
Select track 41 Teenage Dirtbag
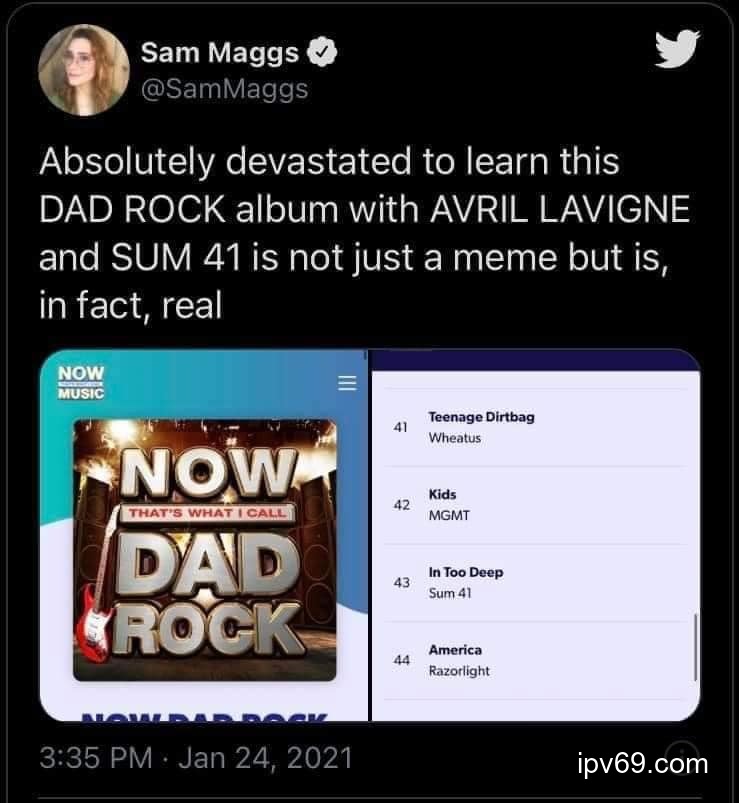(535, 427)
